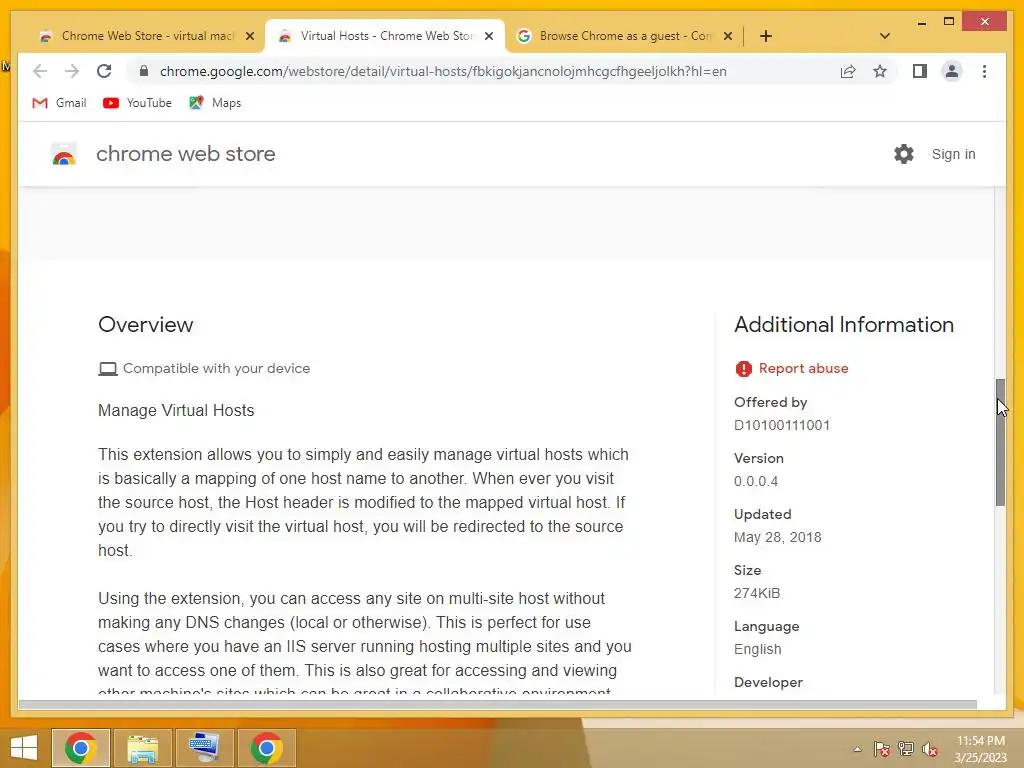Click the Chrome Web Store rainbow logo

click(x=64, y=155)
